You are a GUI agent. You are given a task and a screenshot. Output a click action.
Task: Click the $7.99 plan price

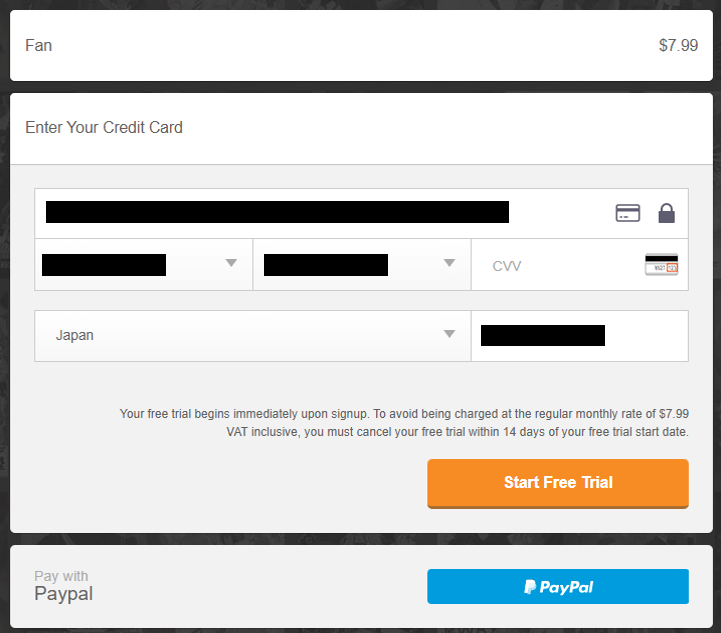pyautogui.click(x=678, y=46)
